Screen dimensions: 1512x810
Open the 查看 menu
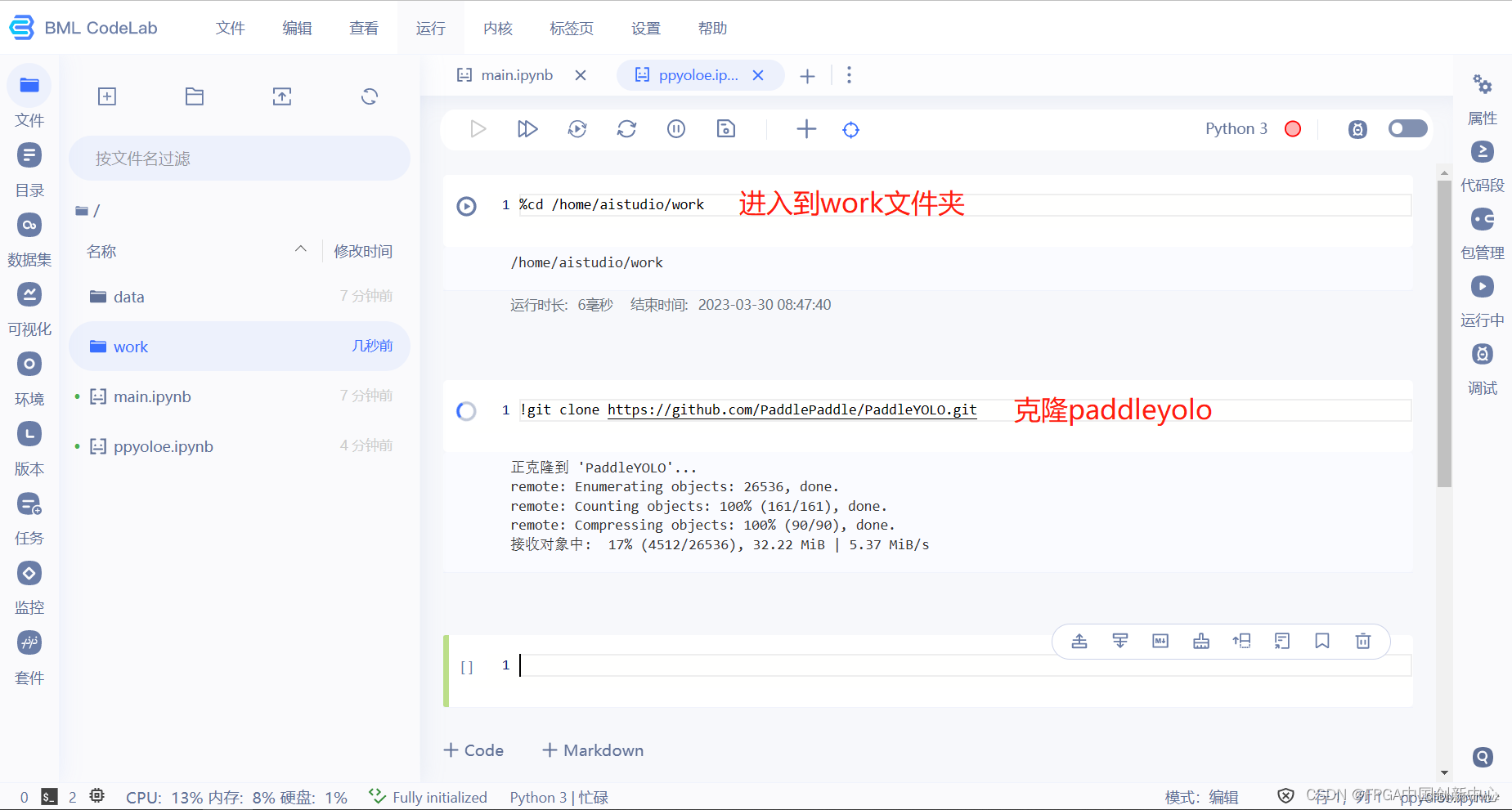364,28
